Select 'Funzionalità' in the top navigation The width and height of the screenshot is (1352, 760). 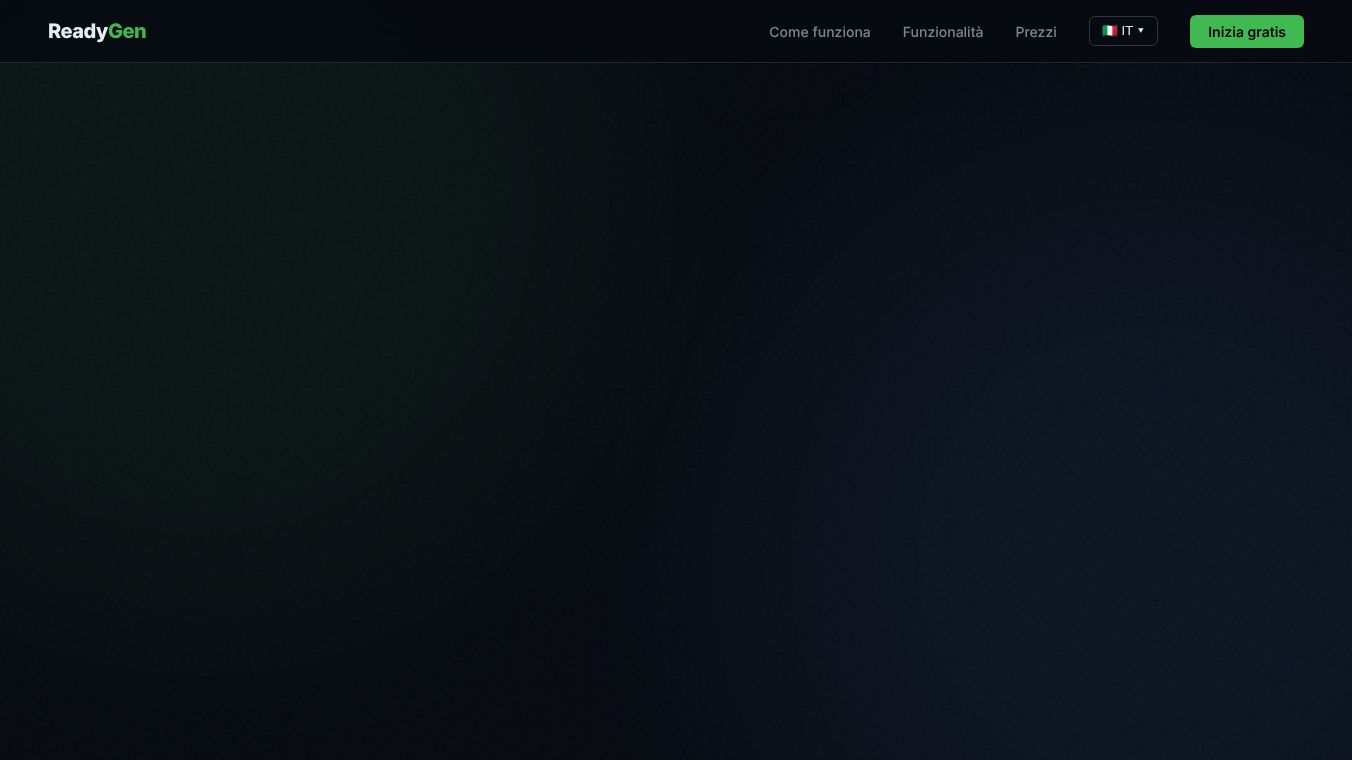[x=942, y=32]
